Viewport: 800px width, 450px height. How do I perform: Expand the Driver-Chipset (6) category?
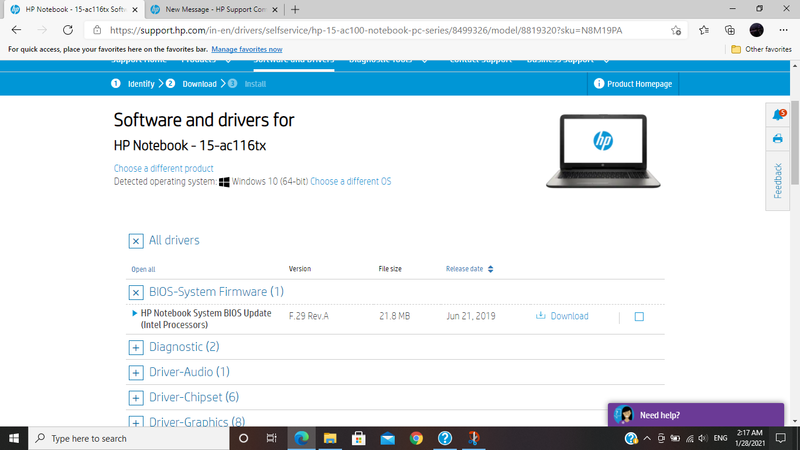(x=136, y=397)
